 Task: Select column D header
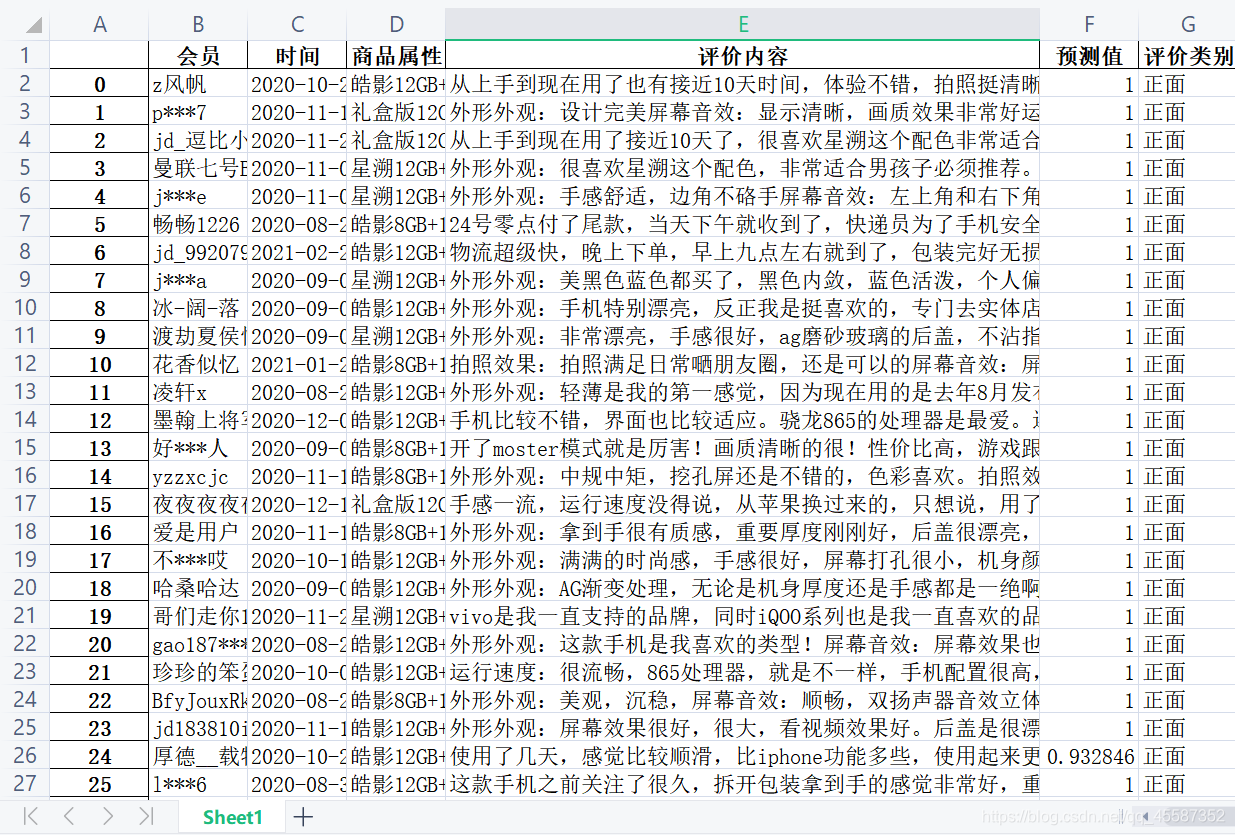tap(396, 25)
